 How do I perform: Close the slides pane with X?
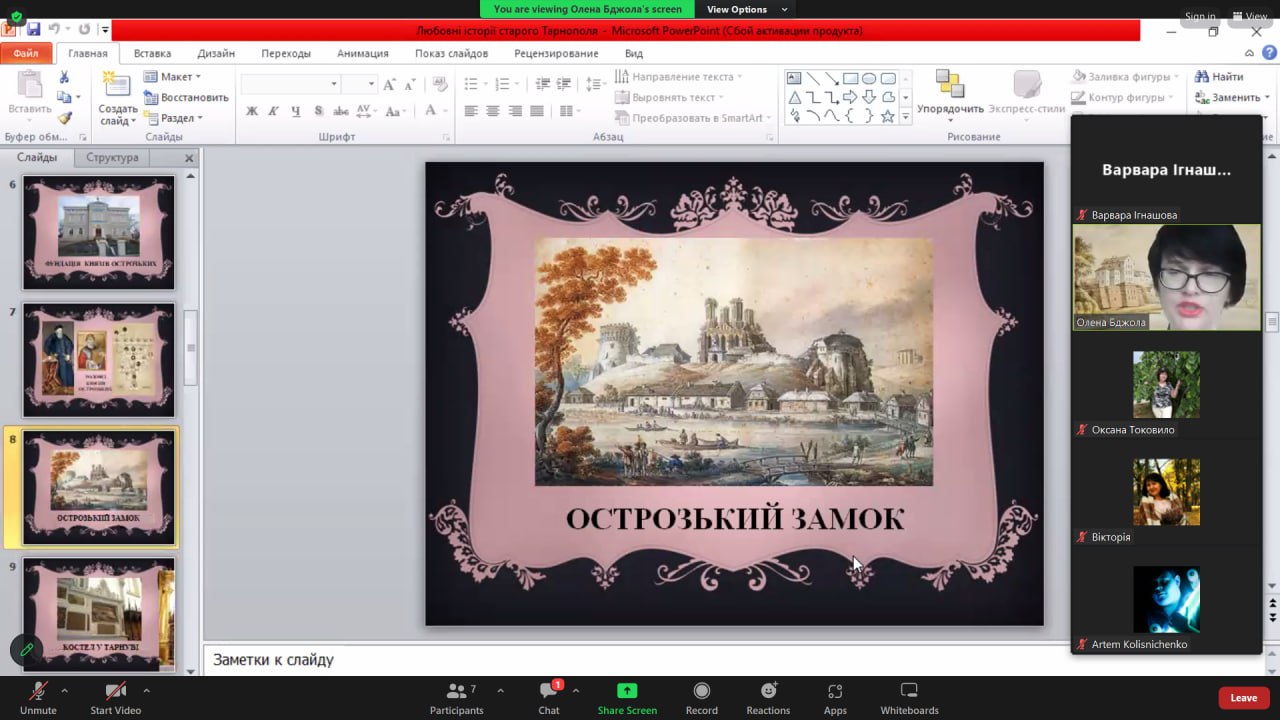(x=189, y=158)
